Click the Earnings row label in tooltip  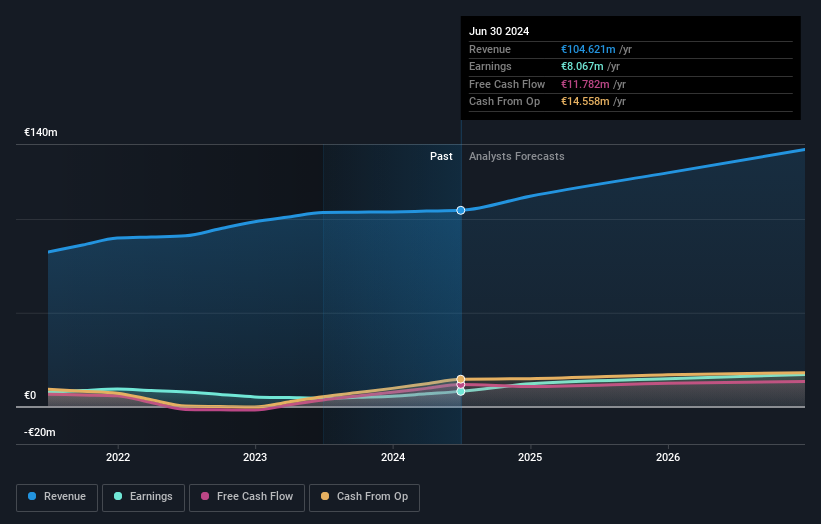[x=490, y=66]
